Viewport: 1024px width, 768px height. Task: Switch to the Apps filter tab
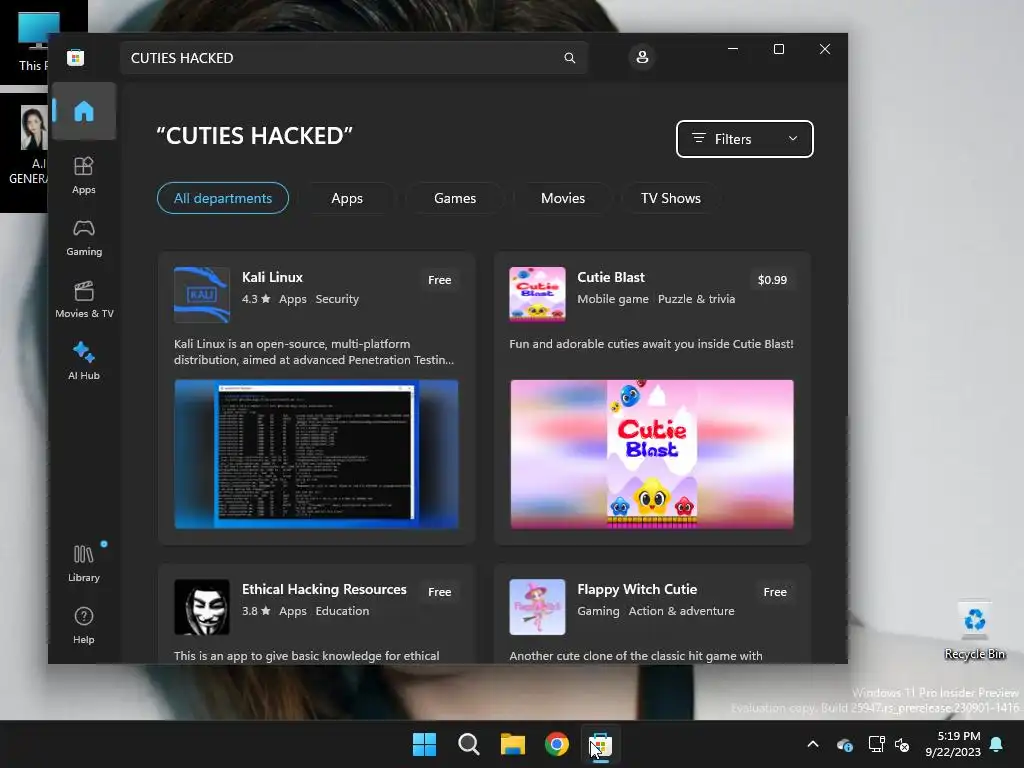tap(347, 198)
